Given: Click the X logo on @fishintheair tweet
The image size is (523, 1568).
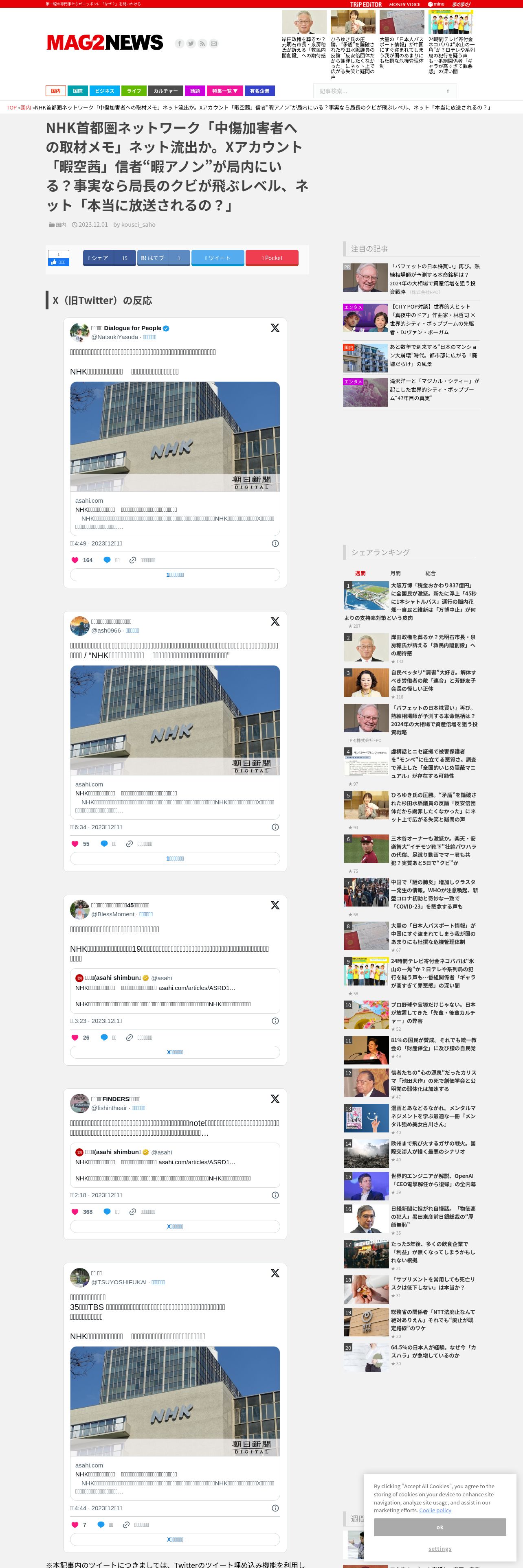Looking at the screenshot, I should [275, 1098].
